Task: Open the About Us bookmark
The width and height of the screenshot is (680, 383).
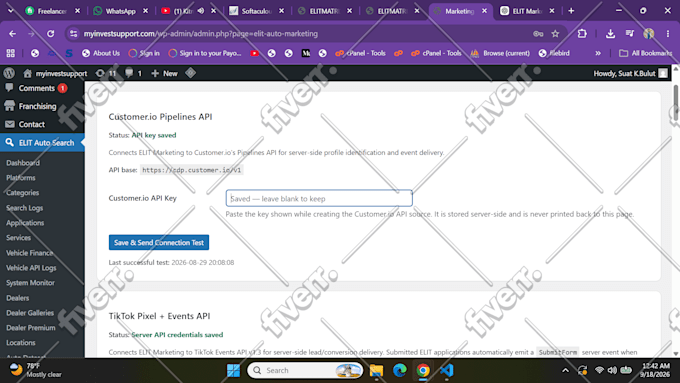Action: point(101,53)
